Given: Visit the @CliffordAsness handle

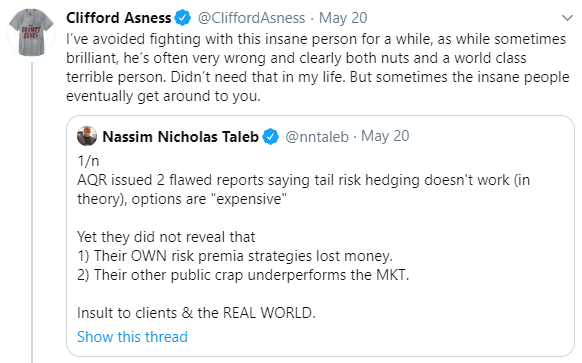Looking at the screenshot, I should [251, 18].
